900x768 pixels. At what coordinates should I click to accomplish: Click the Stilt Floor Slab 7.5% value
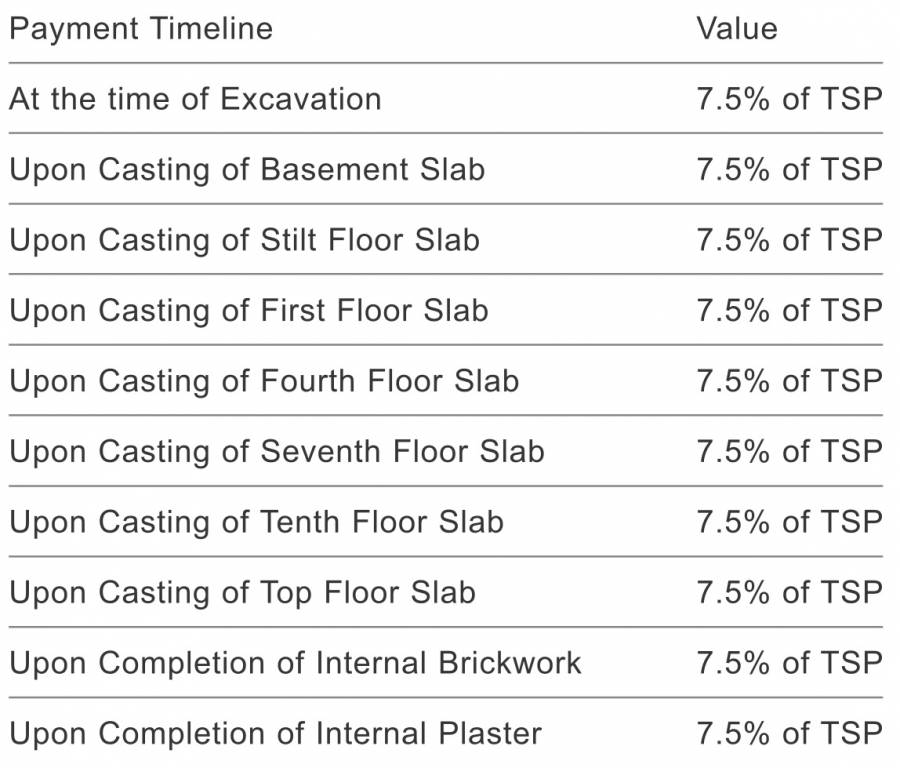[789, 240]
